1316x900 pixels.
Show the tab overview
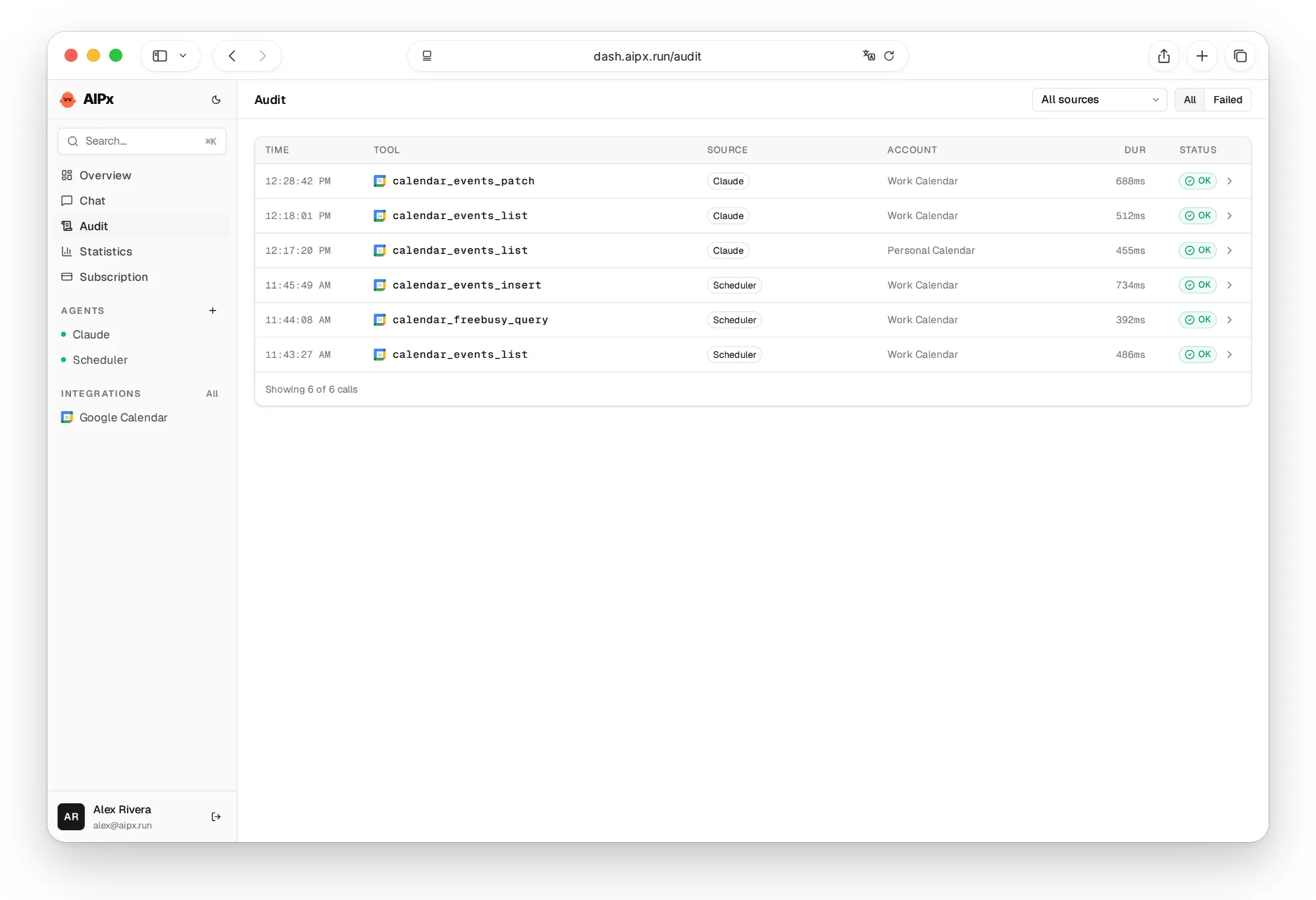[1240, 56]
